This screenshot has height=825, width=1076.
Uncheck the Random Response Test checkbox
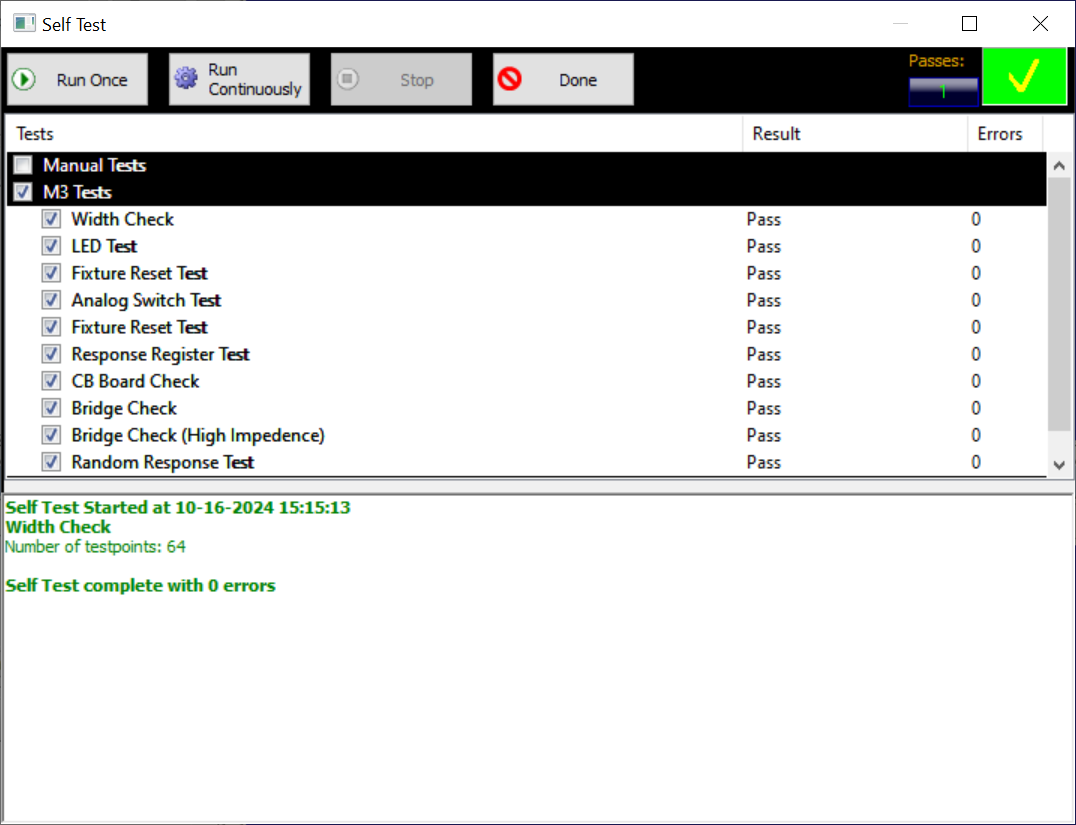pyautogui.click(x=51, y=462)
